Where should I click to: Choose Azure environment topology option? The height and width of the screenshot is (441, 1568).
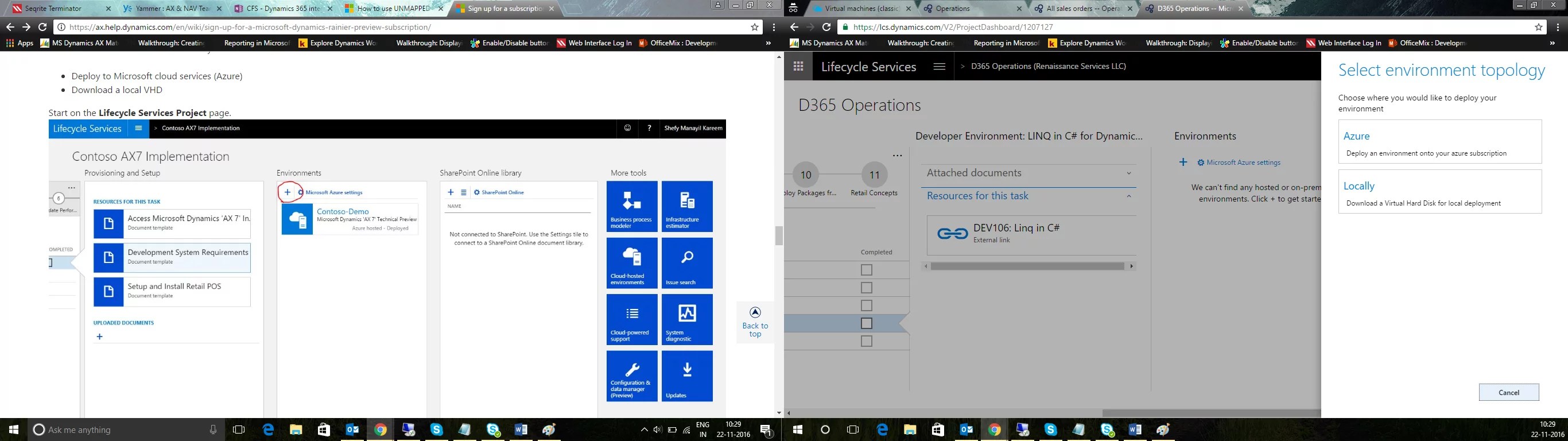(x=1440, y=141)
